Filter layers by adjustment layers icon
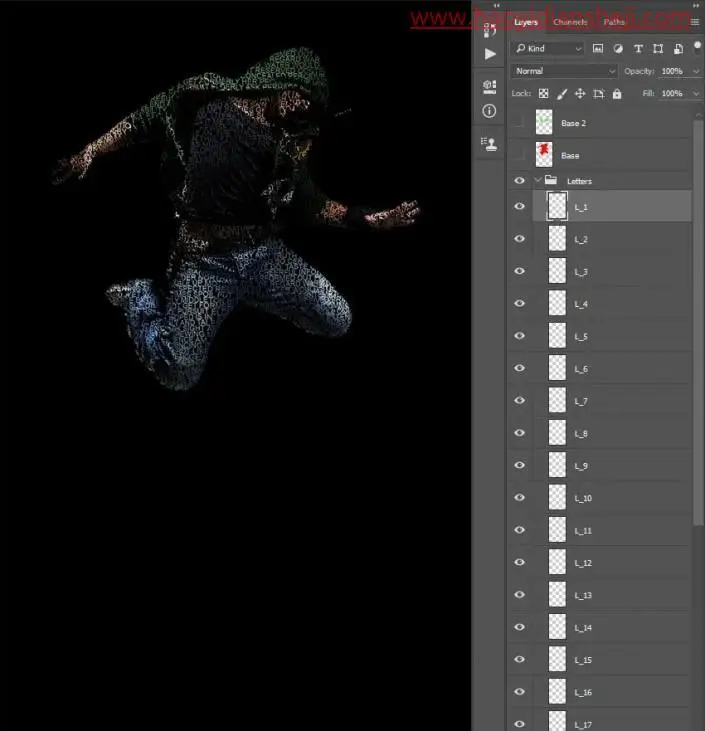The height and width of the screenshot is (731, 705). (x=618, y=48)
